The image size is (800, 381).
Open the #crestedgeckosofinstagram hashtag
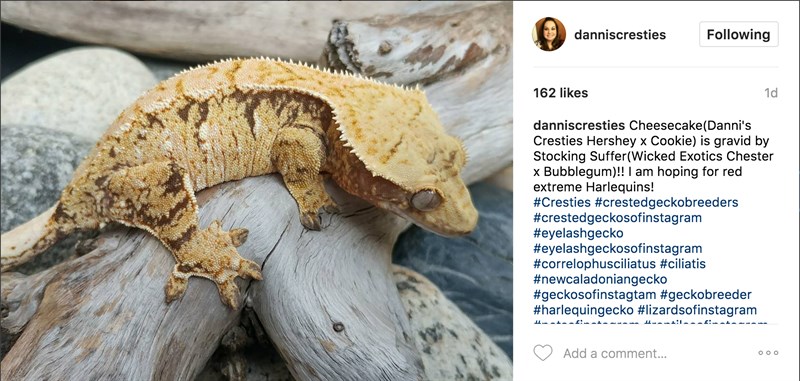(x=617, y=218)
